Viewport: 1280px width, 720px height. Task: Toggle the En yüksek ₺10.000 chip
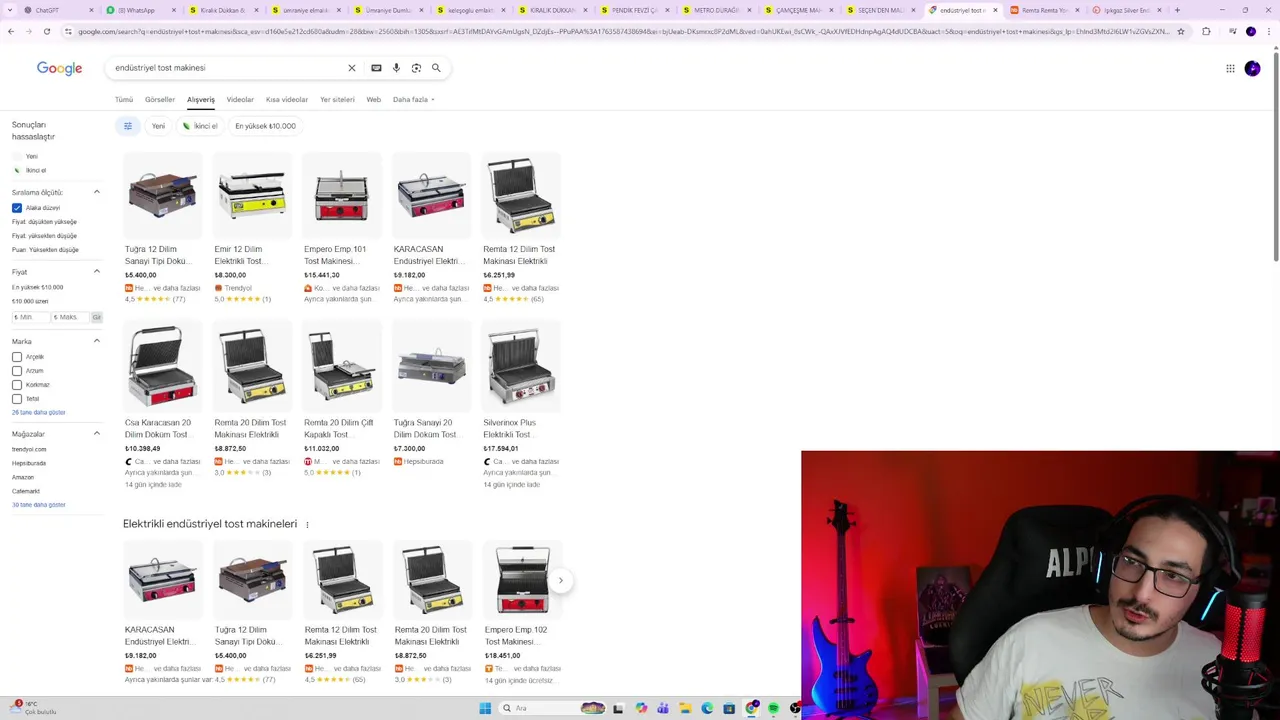[265, 126]
